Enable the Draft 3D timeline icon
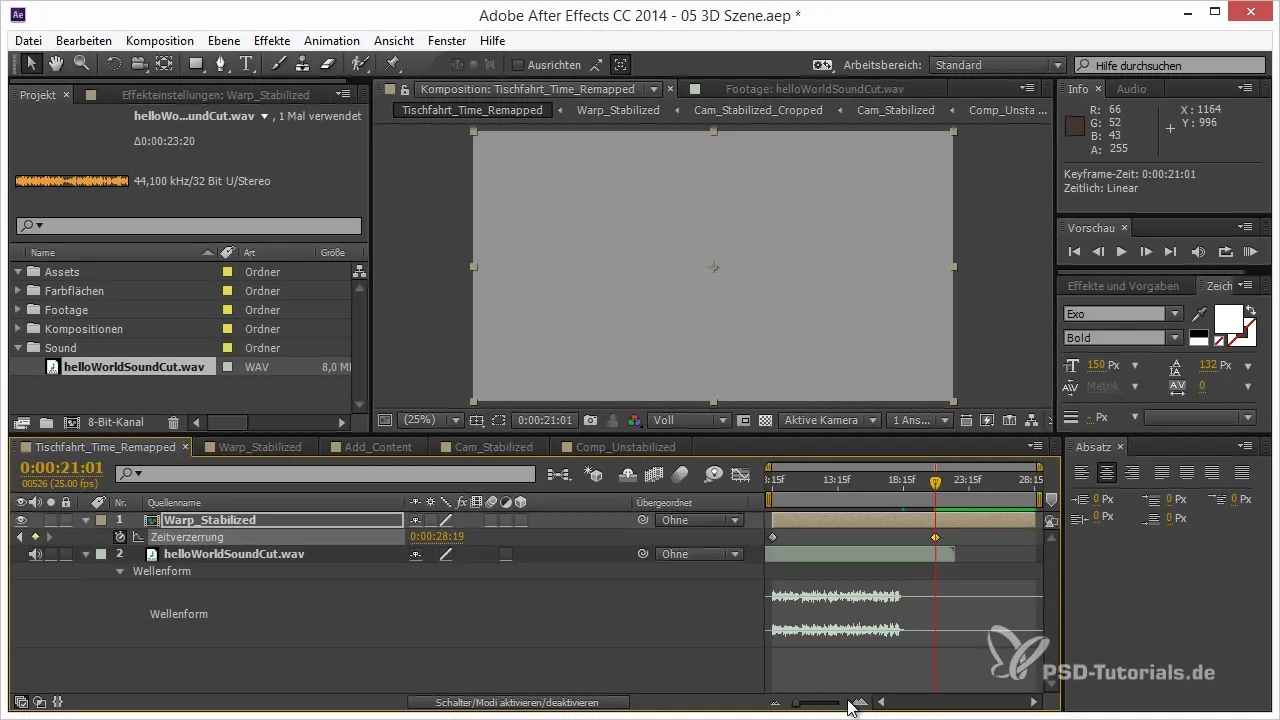The height and width of the screenshot is (720, 1280). [593, 473]
